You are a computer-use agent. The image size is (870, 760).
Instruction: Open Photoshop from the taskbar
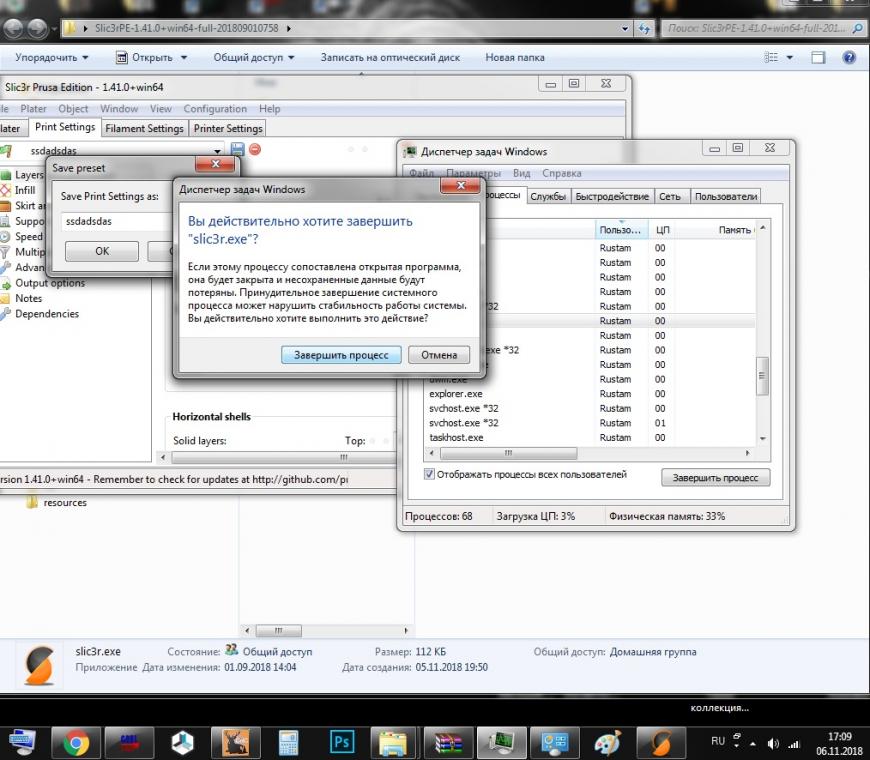pos(342,742)
